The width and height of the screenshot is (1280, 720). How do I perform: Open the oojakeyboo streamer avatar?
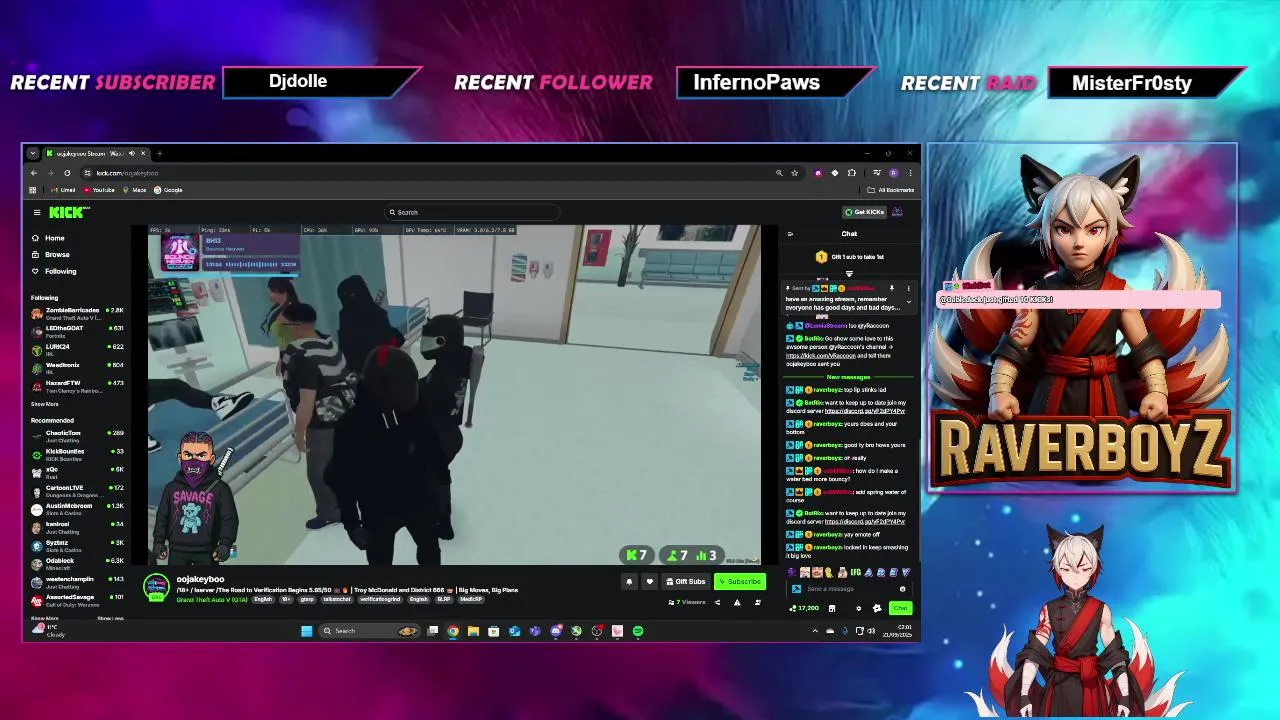pyautogui.click(x=156, y=588)
